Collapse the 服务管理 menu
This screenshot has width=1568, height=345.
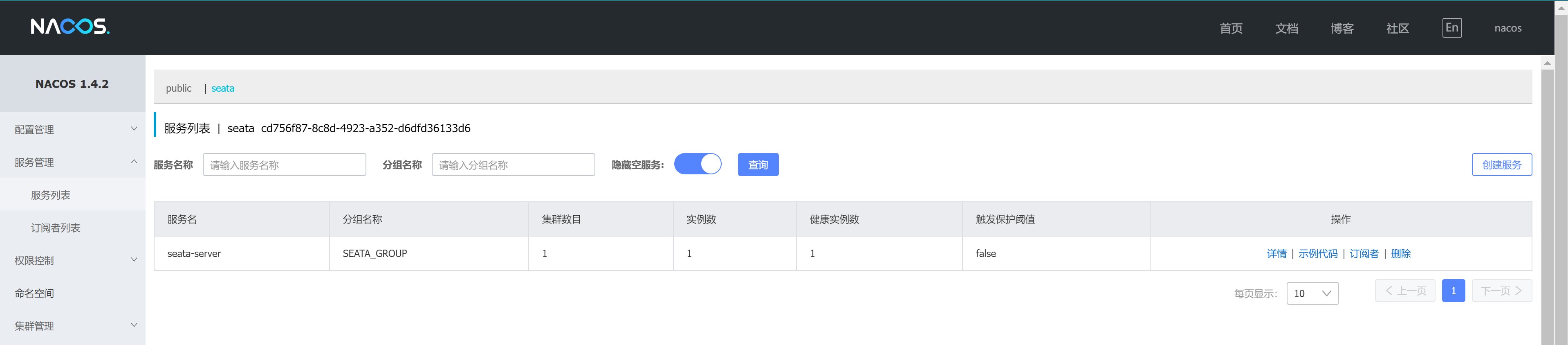coord(72,162)
